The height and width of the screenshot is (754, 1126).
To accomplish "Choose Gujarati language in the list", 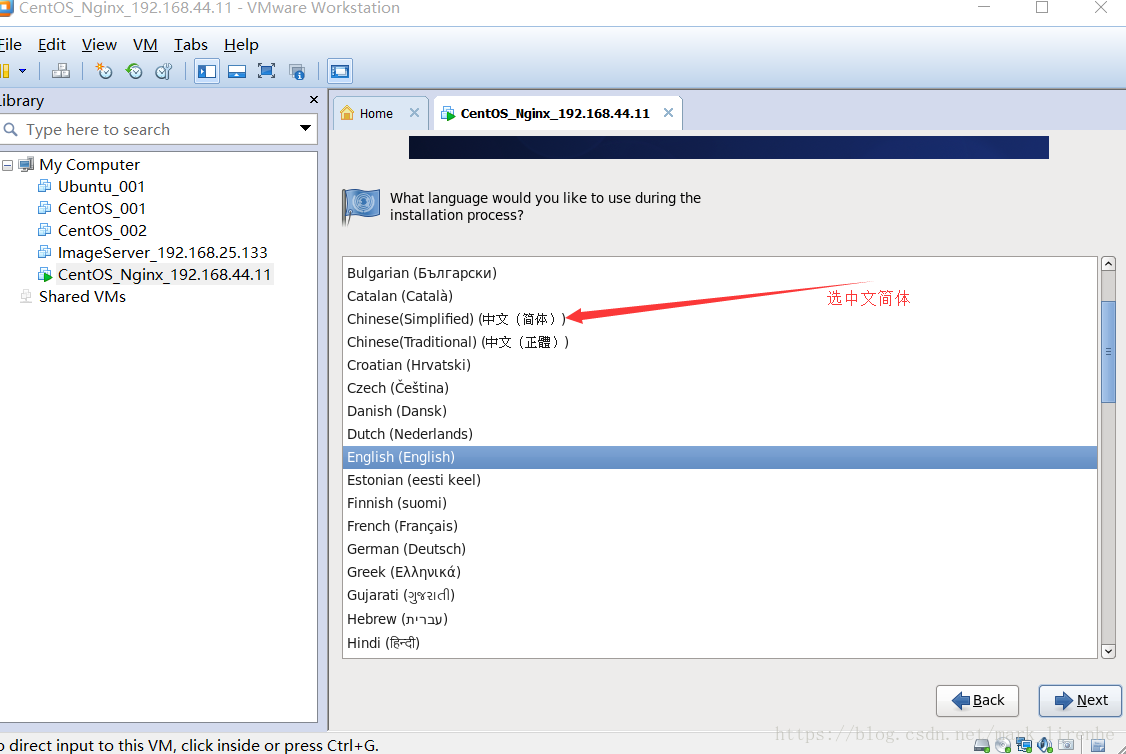I will pyautogui.click(x=720, y=595).
